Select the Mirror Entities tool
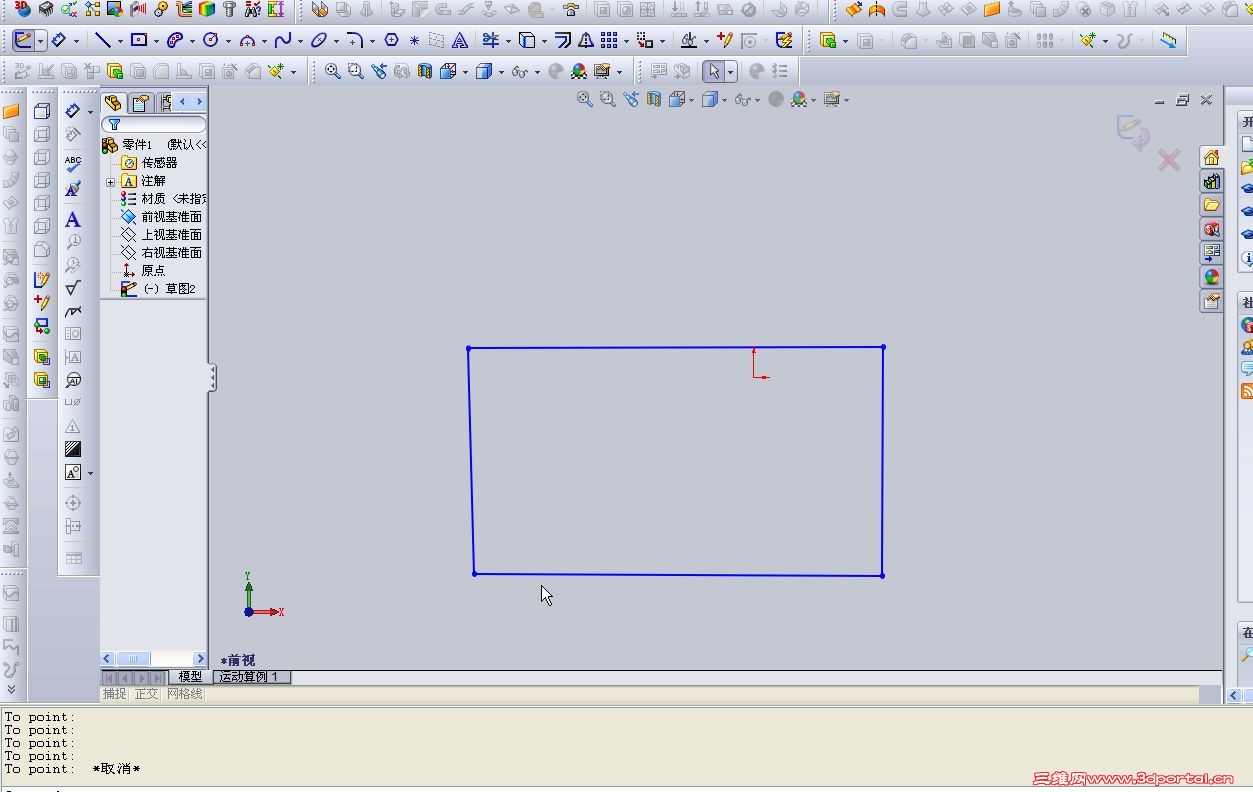 pos(586,41)
